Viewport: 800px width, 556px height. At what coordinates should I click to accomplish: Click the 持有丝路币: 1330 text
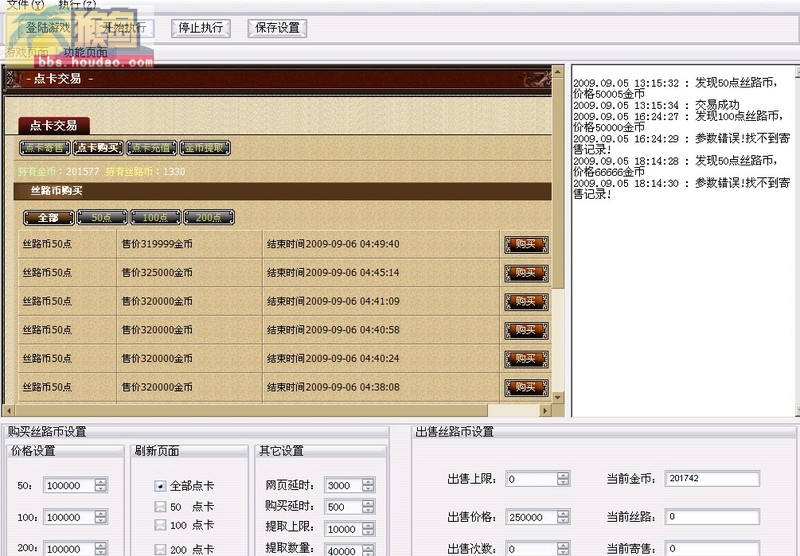pos(145,171)
